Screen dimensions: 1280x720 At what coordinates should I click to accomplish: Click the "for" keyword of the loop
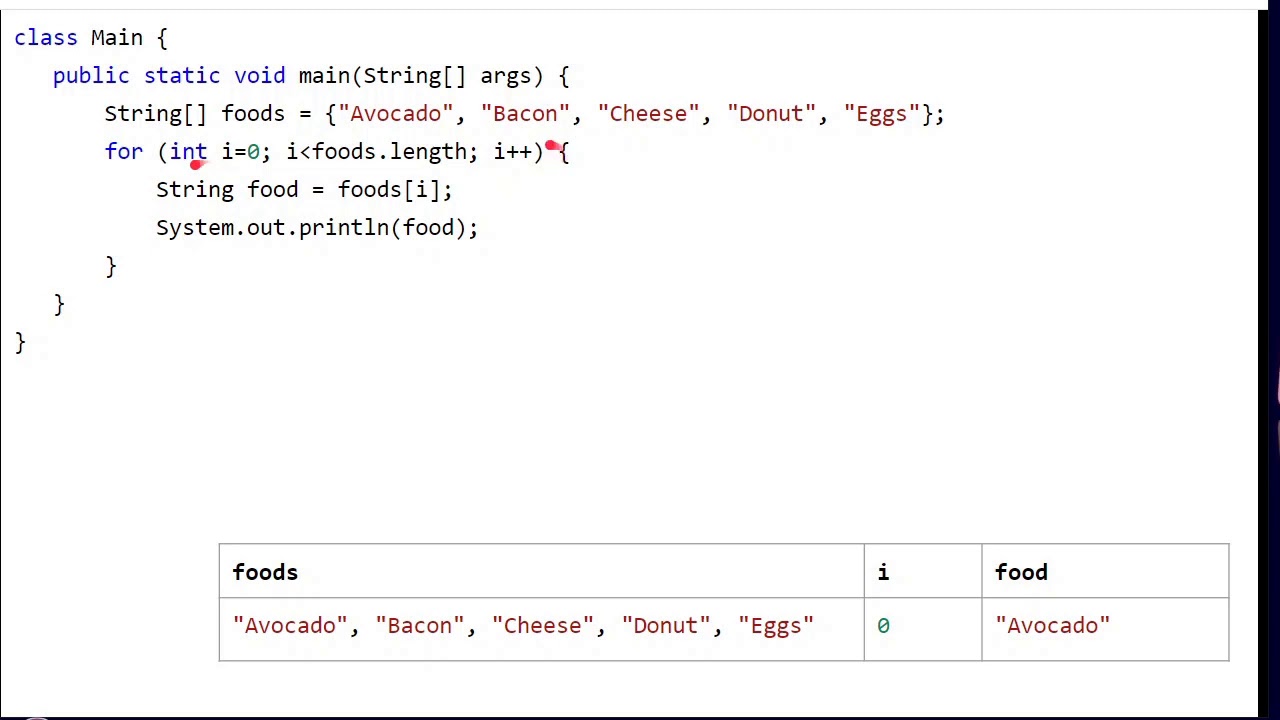pos(123,152)
